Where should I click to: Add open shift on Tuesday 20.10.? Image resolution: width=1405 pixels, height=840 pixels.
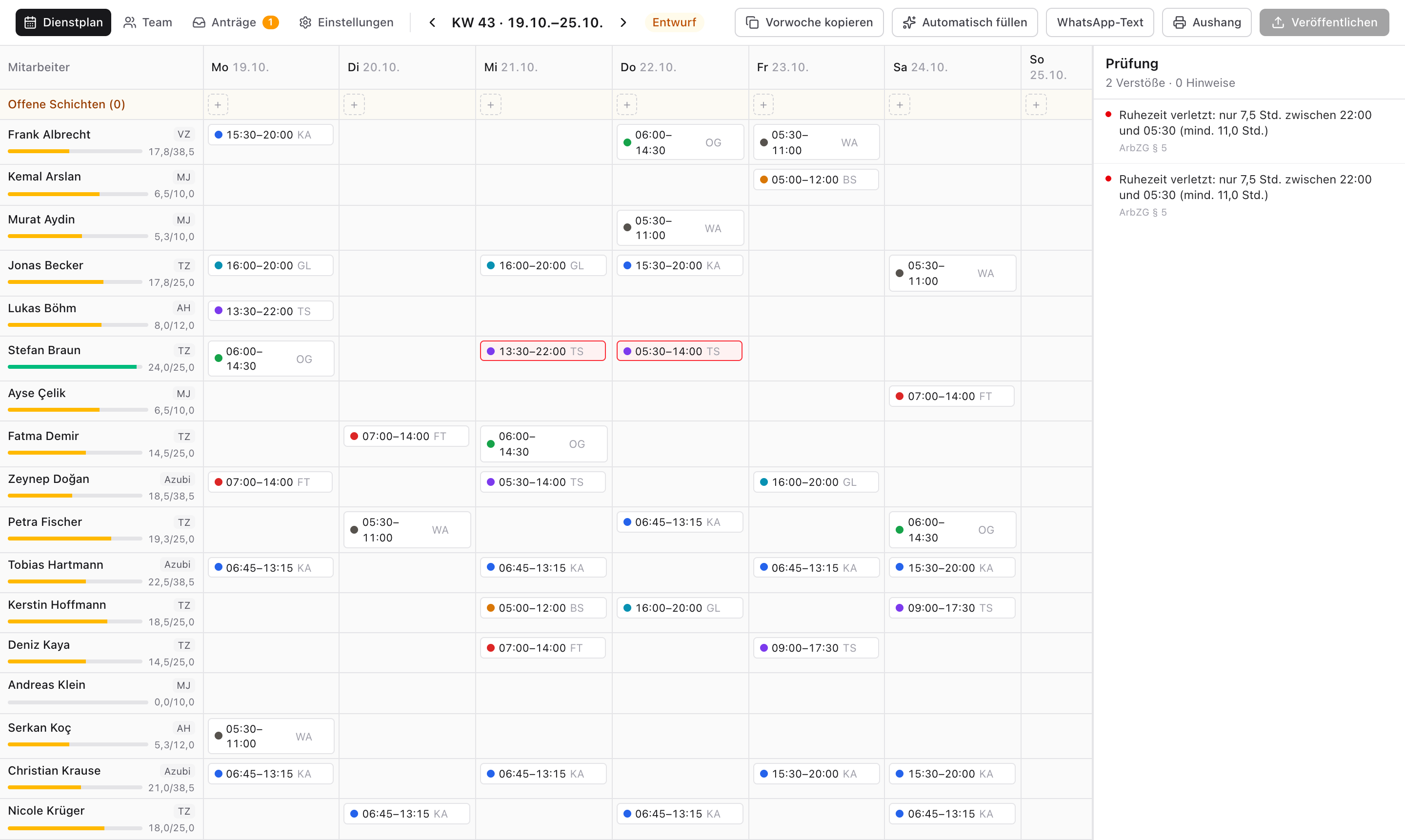[354, 105]
